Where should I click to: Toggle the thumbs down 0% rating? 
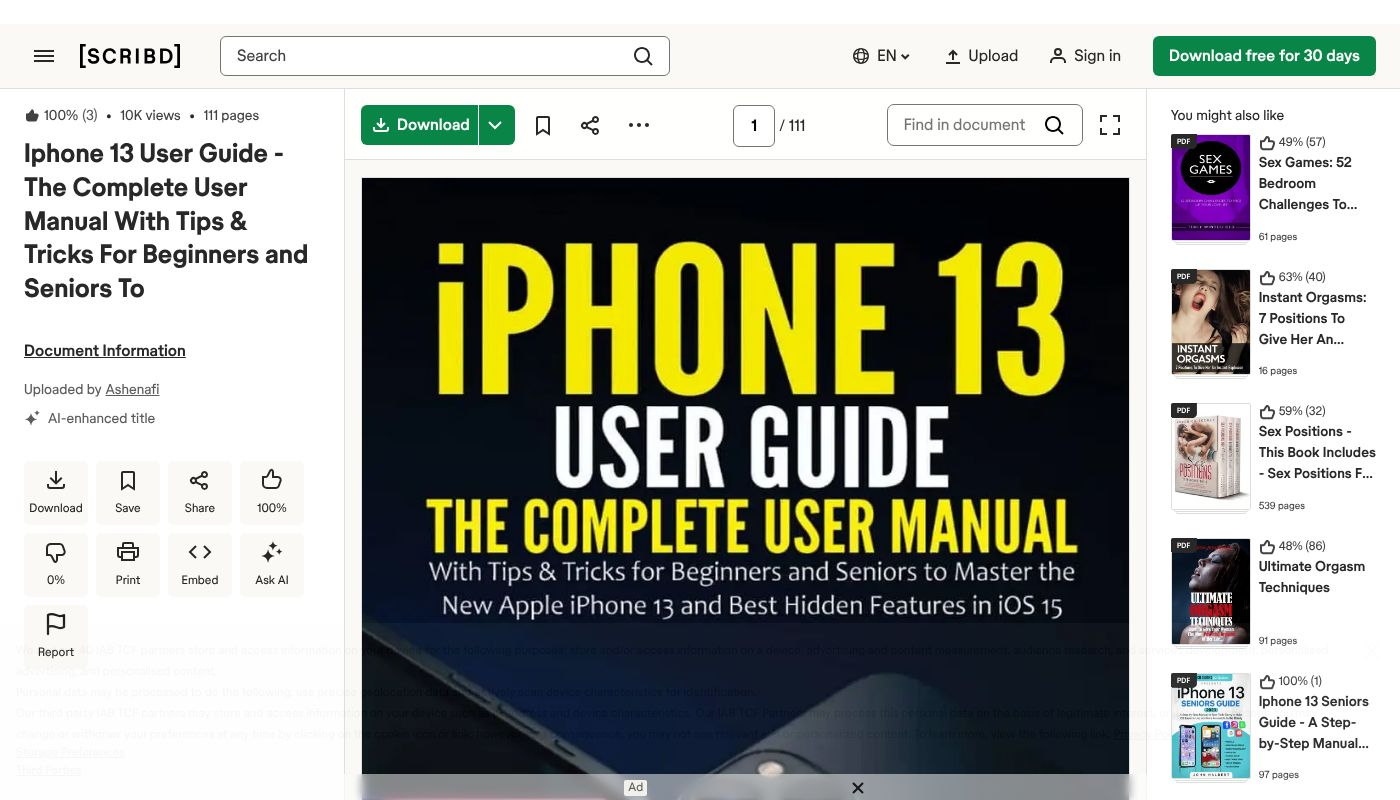(56, 564)
